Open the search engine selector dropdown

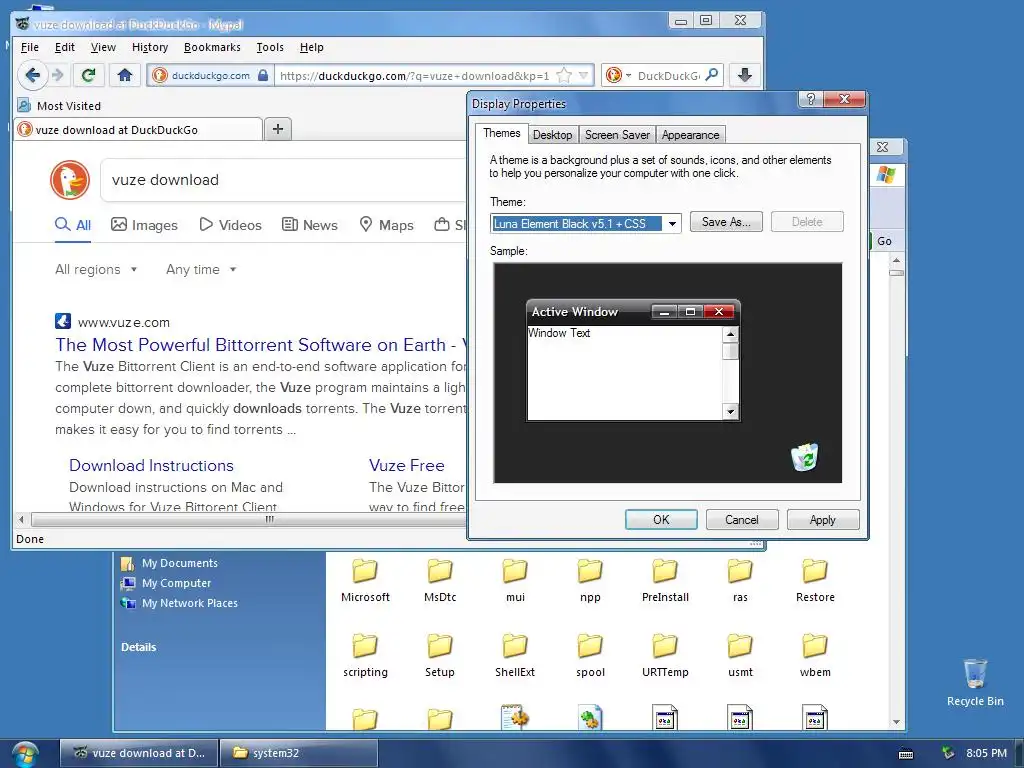[x=629, y=76]
